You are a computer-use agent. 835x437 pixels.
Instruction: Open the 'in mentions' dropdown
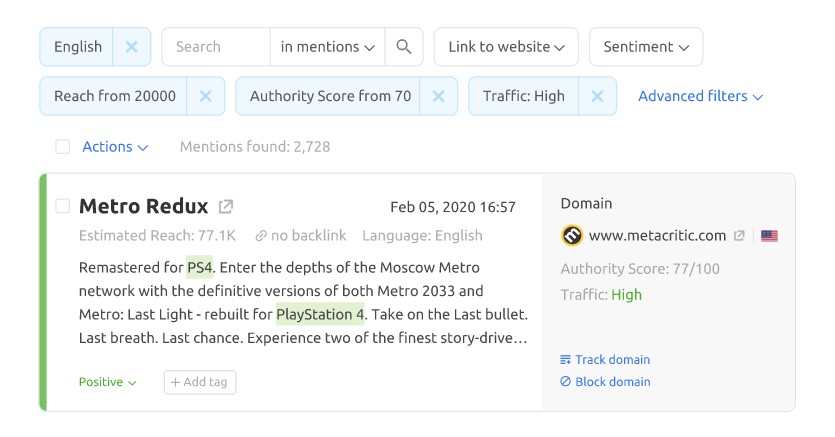tap(328, 47)
